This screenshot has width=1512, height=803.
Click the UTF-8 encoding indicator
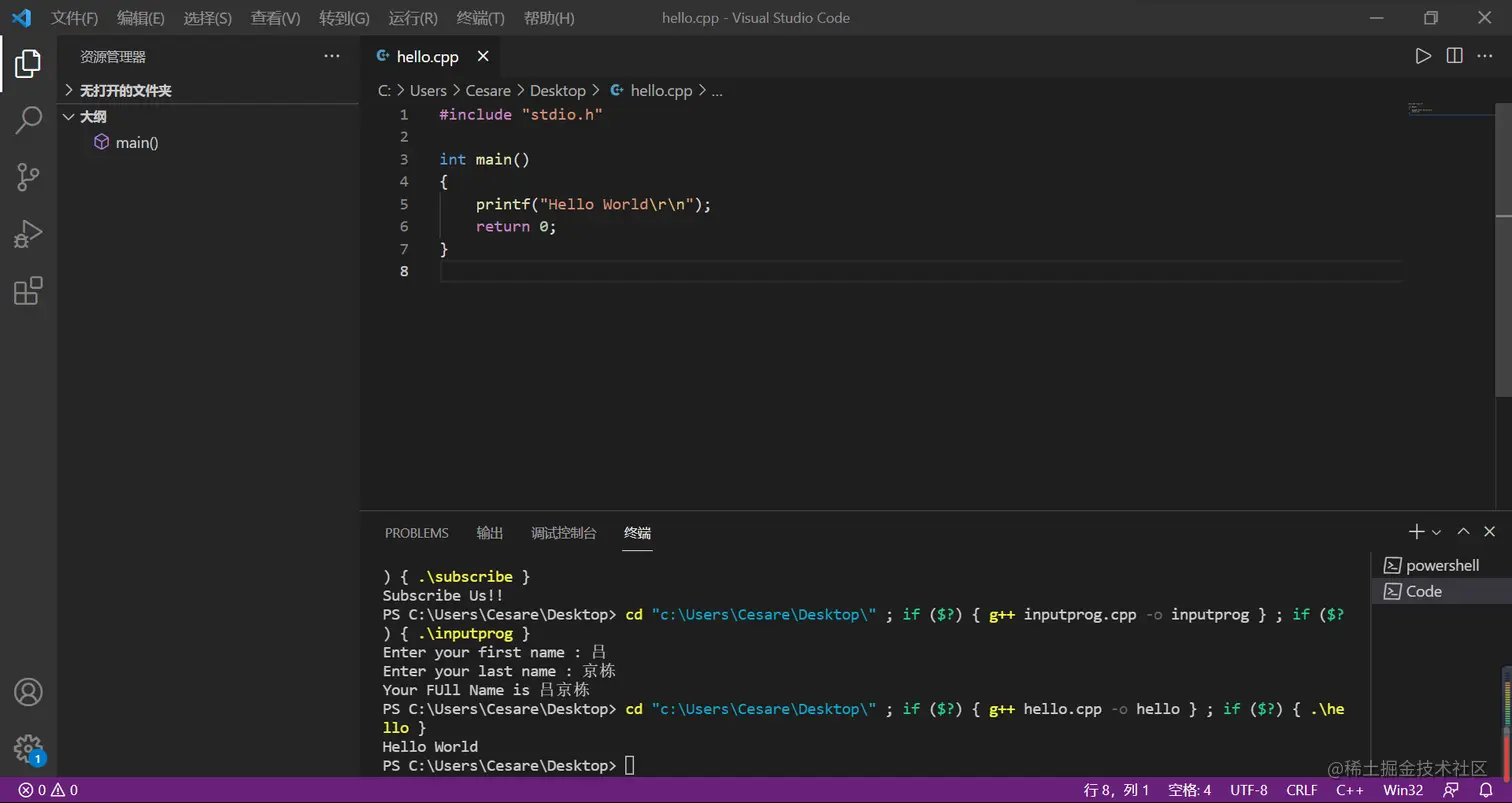(1248, 790)
